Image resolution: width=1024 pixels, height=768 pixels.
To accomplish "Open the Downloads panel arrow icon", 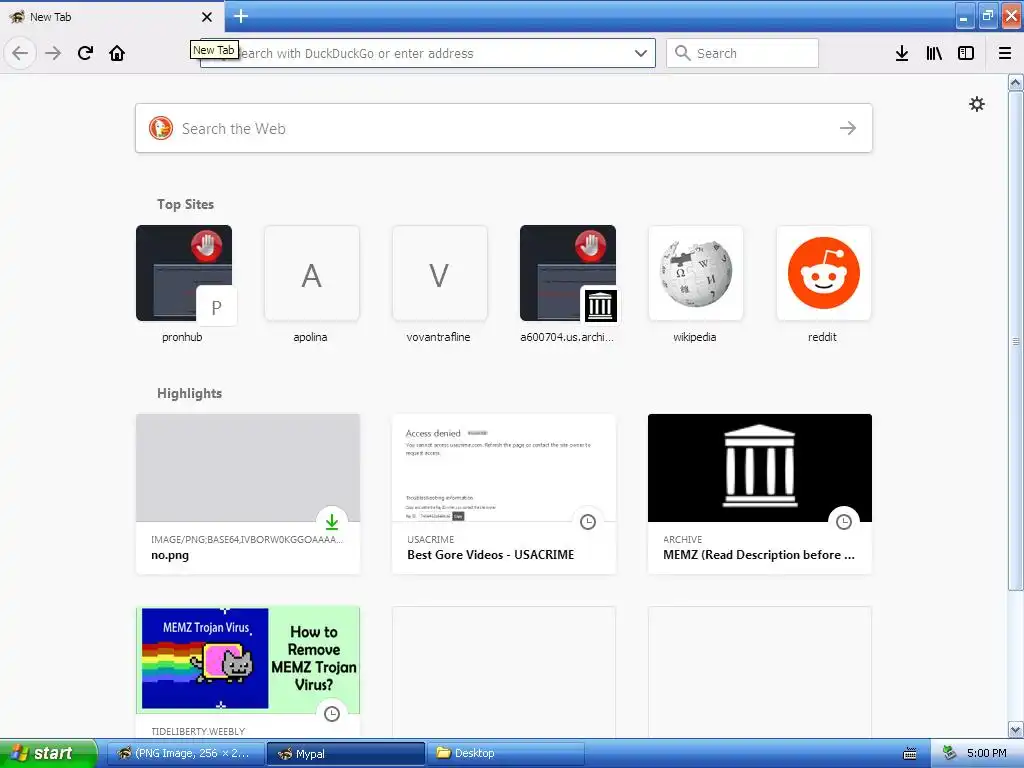I will (902, 53).
